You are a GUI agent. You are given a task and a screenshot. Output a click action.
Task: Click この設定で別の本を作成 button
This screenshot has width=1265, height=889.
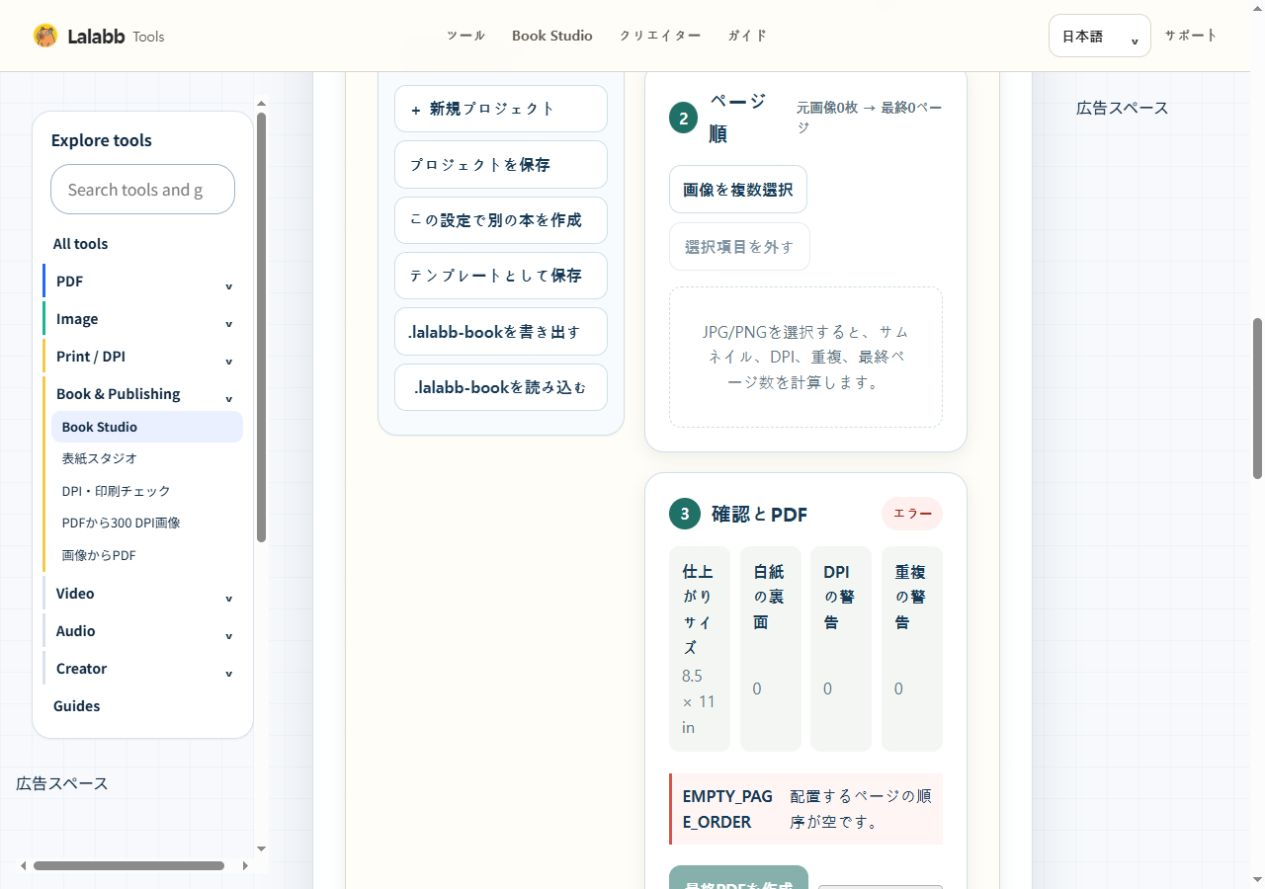501,220
